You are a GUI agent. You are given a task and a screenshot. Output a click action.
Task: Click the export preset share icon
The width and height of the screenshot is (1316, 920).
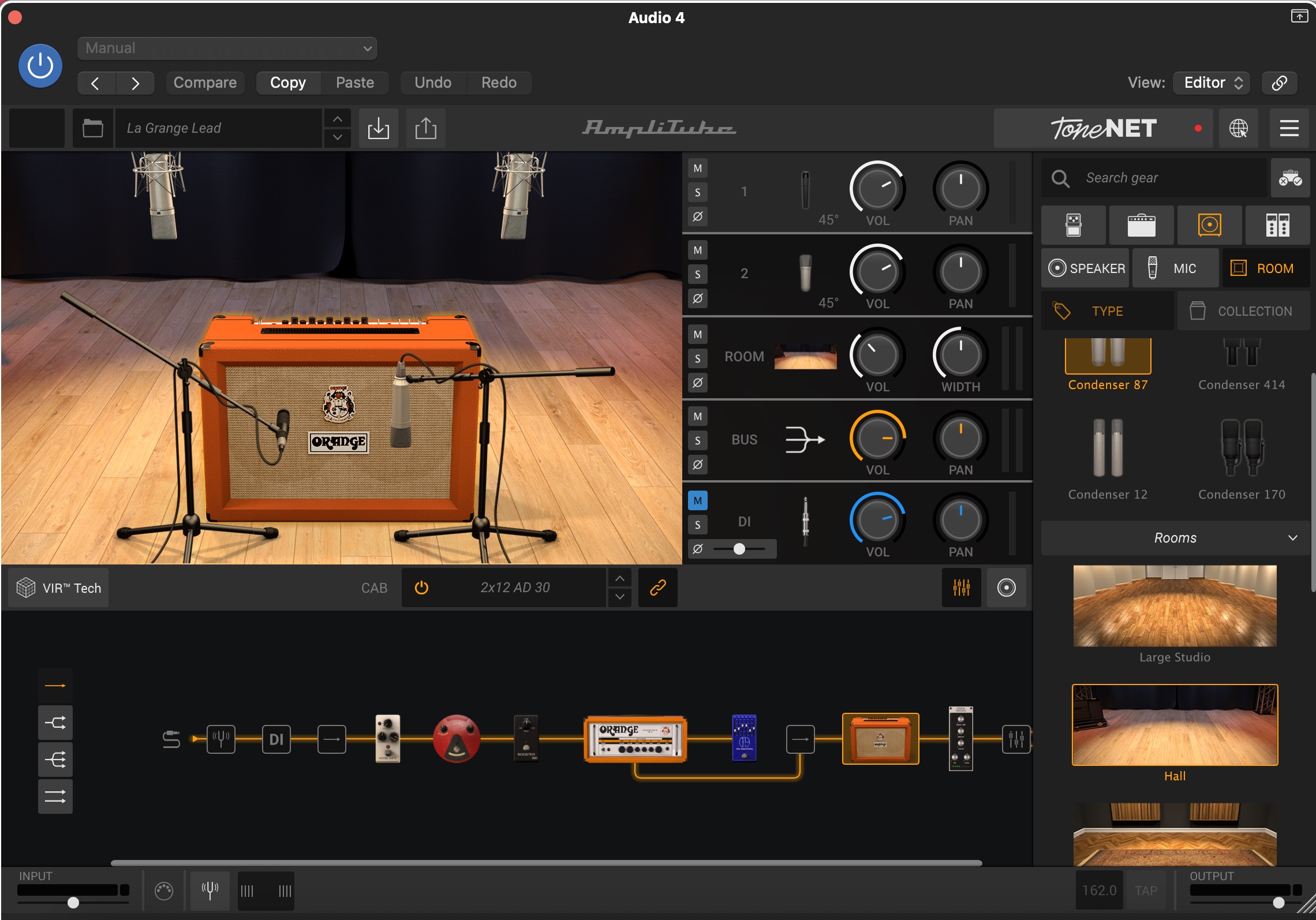(425, 128)
